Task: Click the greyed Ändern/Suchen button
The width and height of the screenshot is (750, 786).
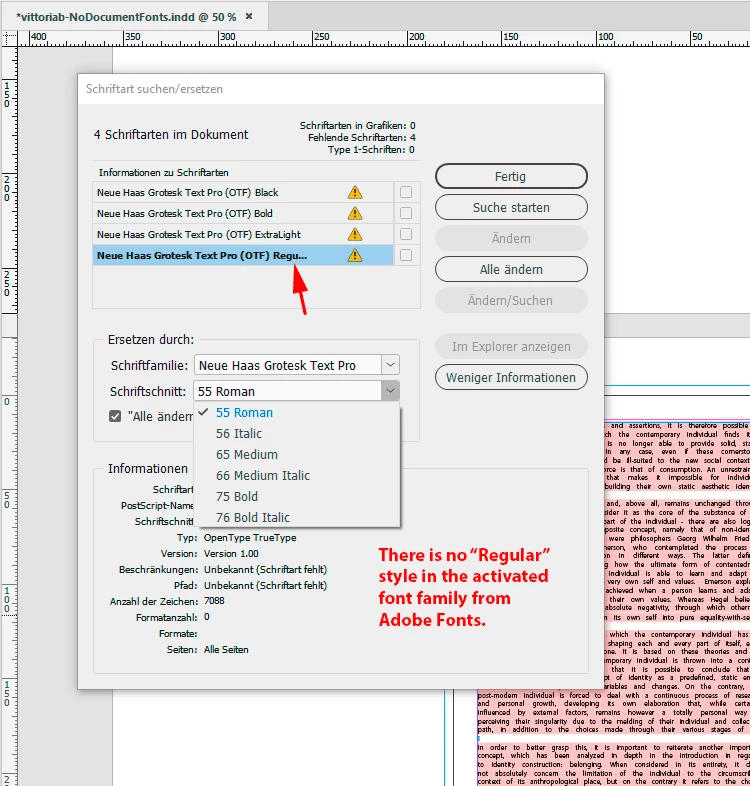Action: coord(511,301)
